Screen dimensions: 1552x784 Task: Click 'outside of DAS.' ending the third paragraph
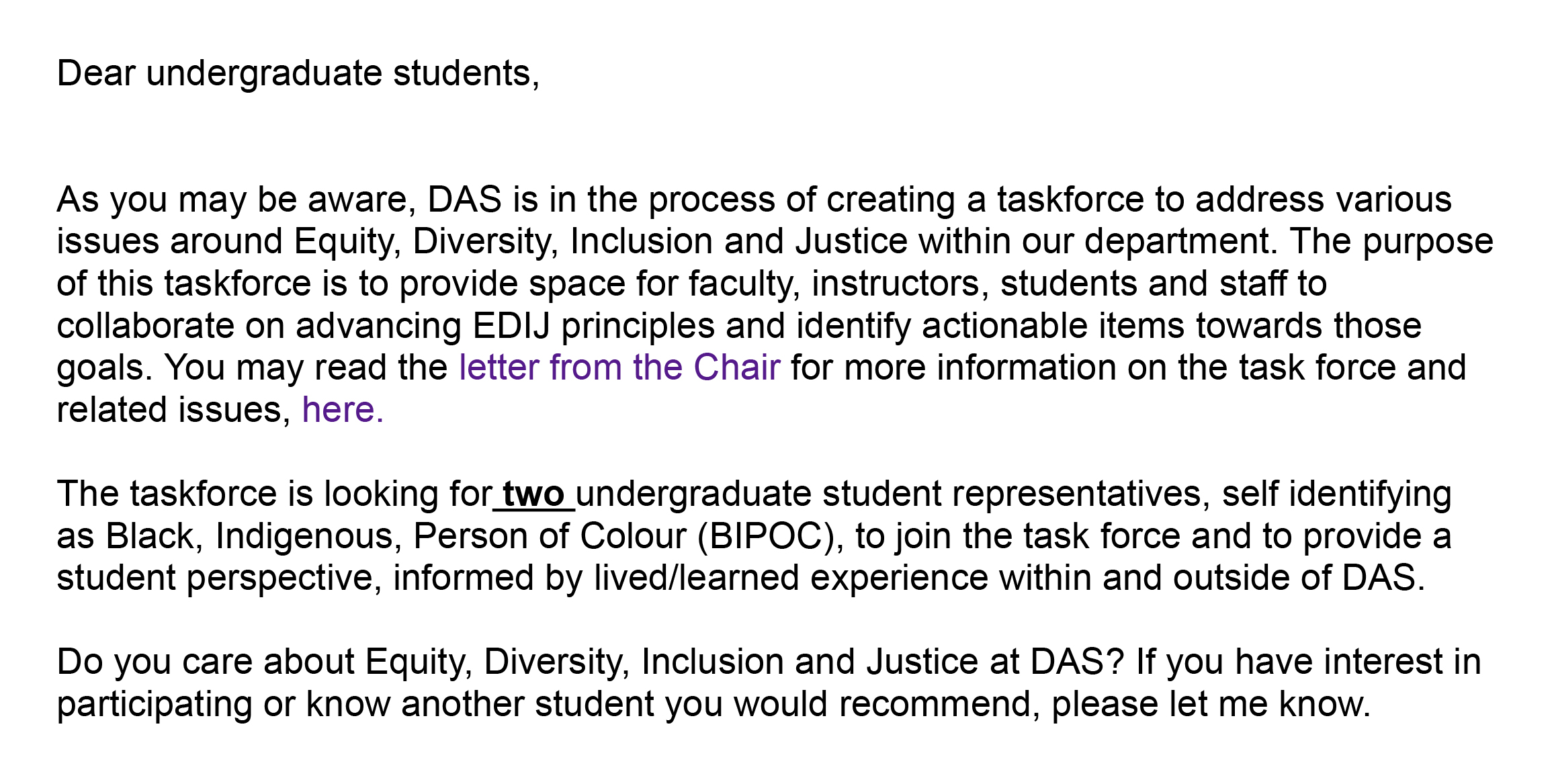coord(1299,578)
